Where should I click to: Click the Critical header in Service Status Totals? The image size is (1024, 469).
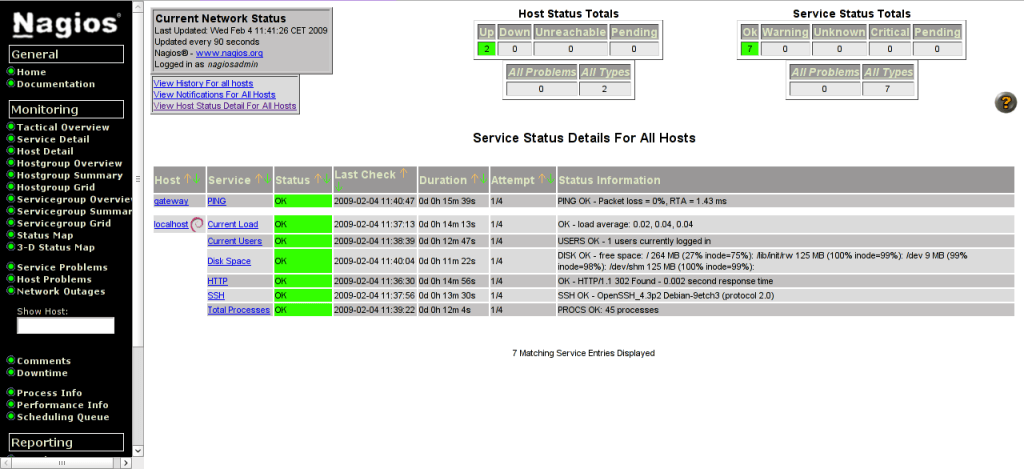point(889,32)
